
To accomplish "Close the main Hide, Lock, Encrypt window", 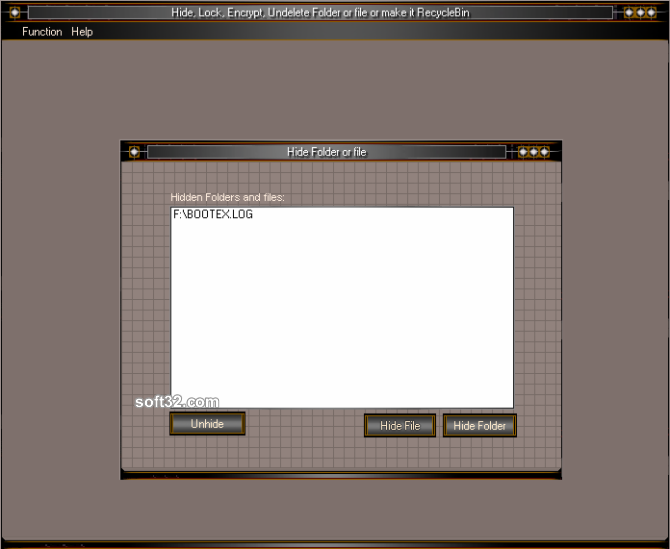I will (651, 12).
